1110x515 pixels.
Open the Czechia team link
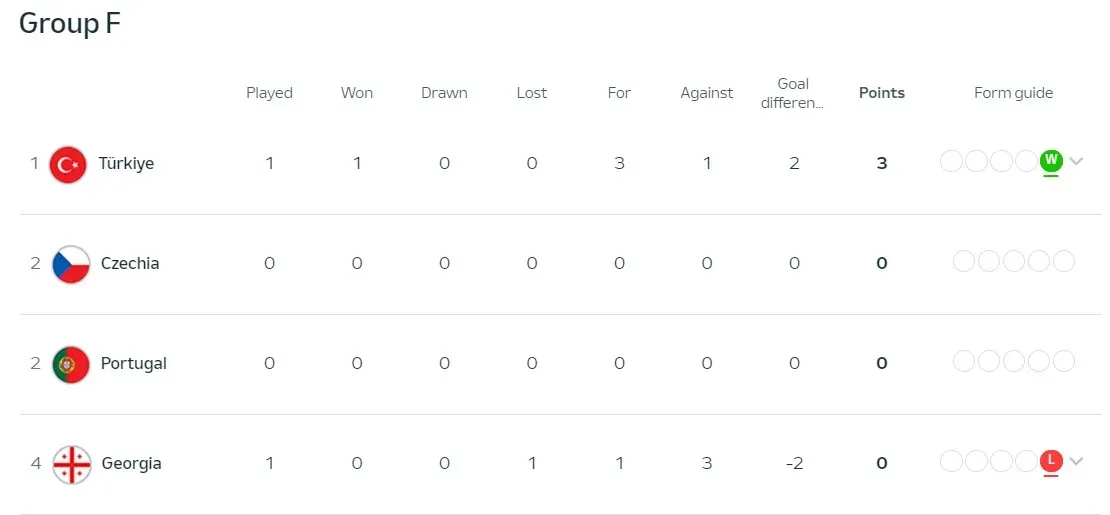click(130, 263)
